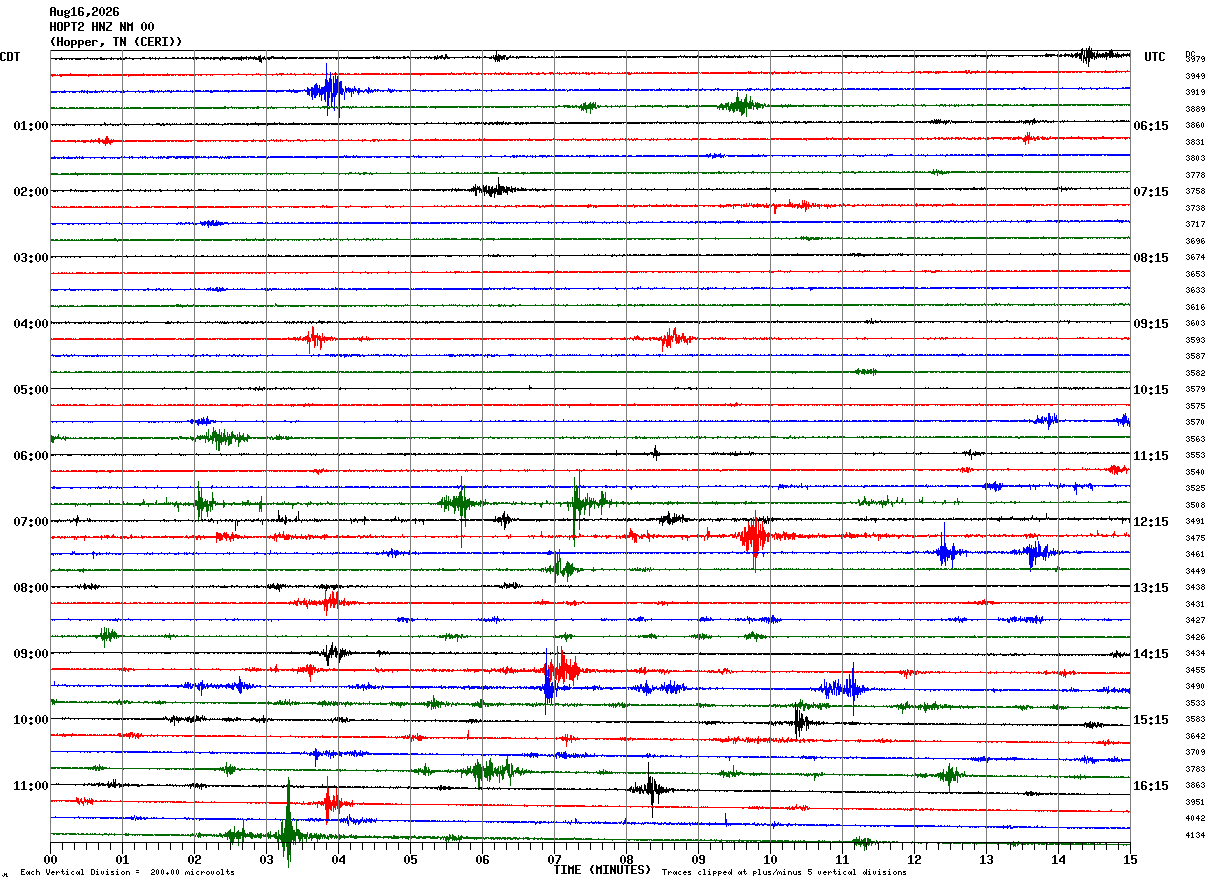This screenshot has width=1210, height=886.
Task: Select the 07:00 CDT hour label
Action: click(31, 522)
